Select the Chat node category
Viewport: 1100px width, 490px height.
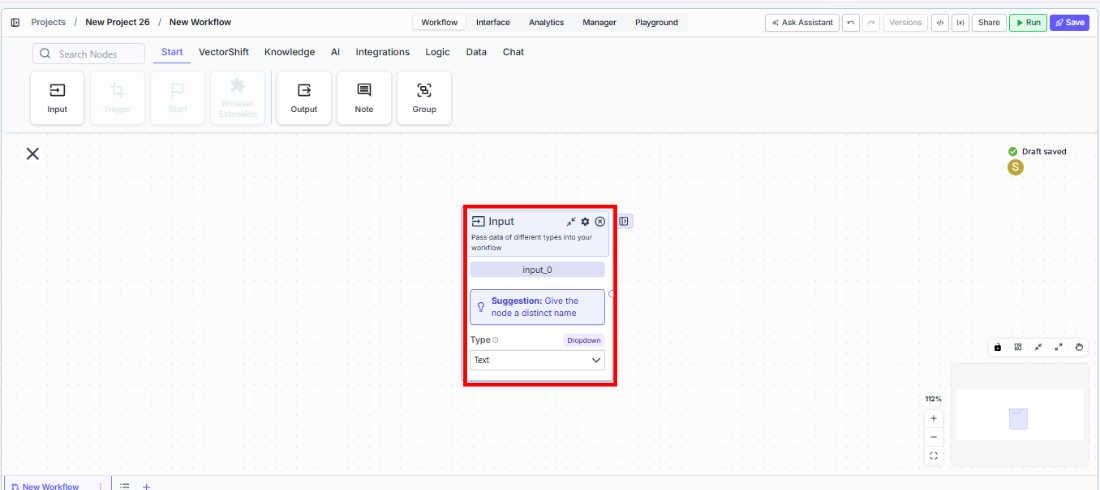(x=514, y=52)
